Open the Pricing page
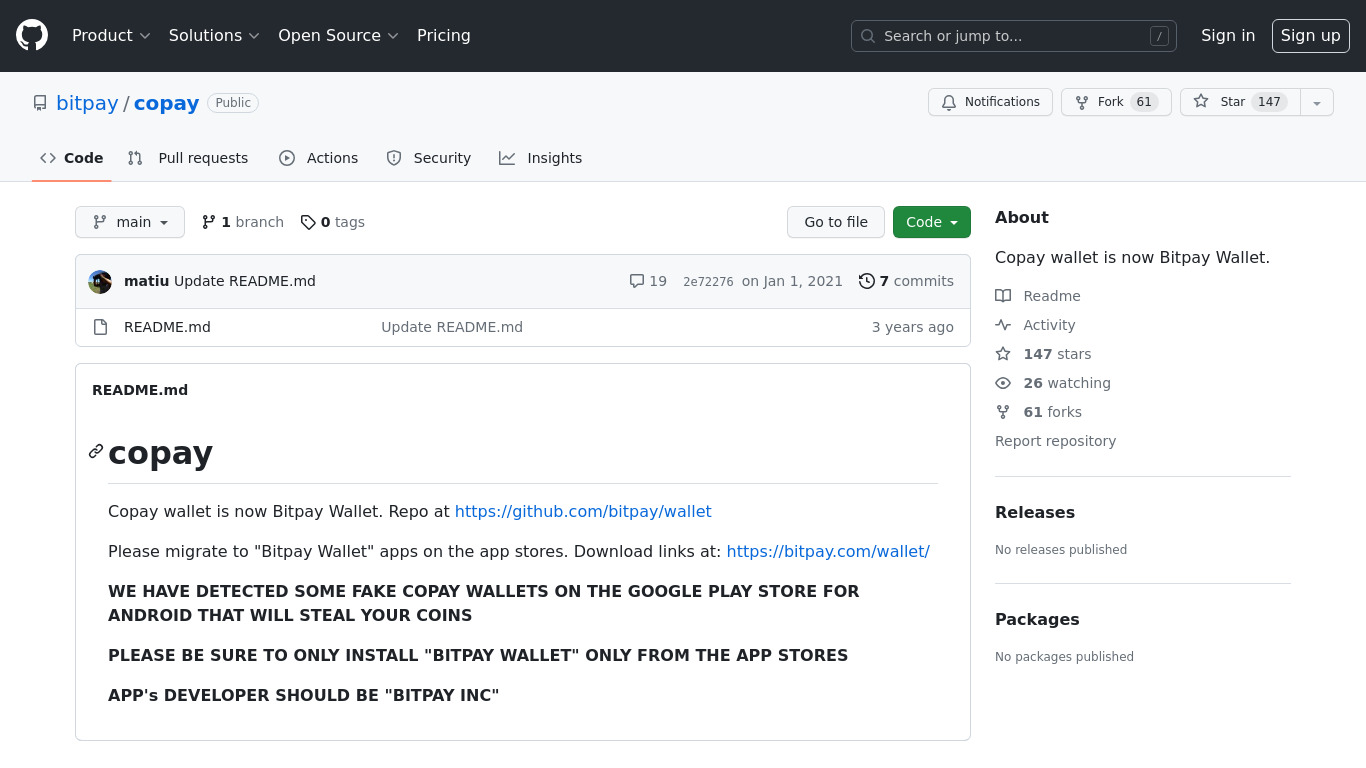The image size is (1366, 768). (444, 35)
